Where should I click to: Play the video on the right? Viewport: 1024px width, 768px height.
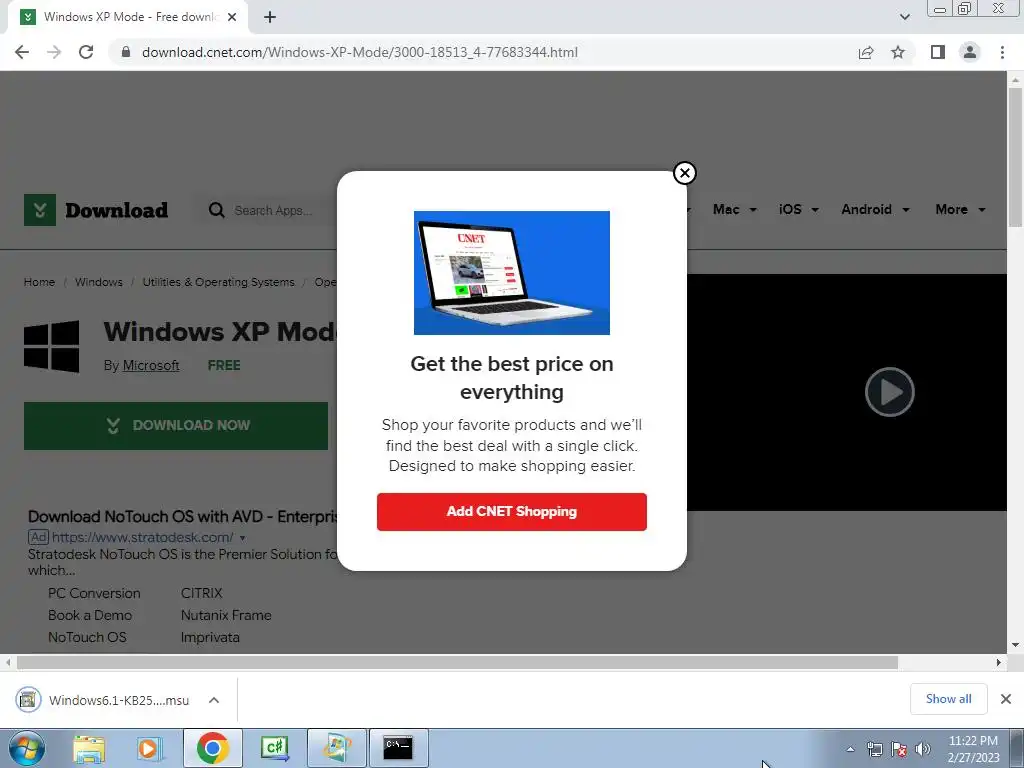tap(889, 392)
